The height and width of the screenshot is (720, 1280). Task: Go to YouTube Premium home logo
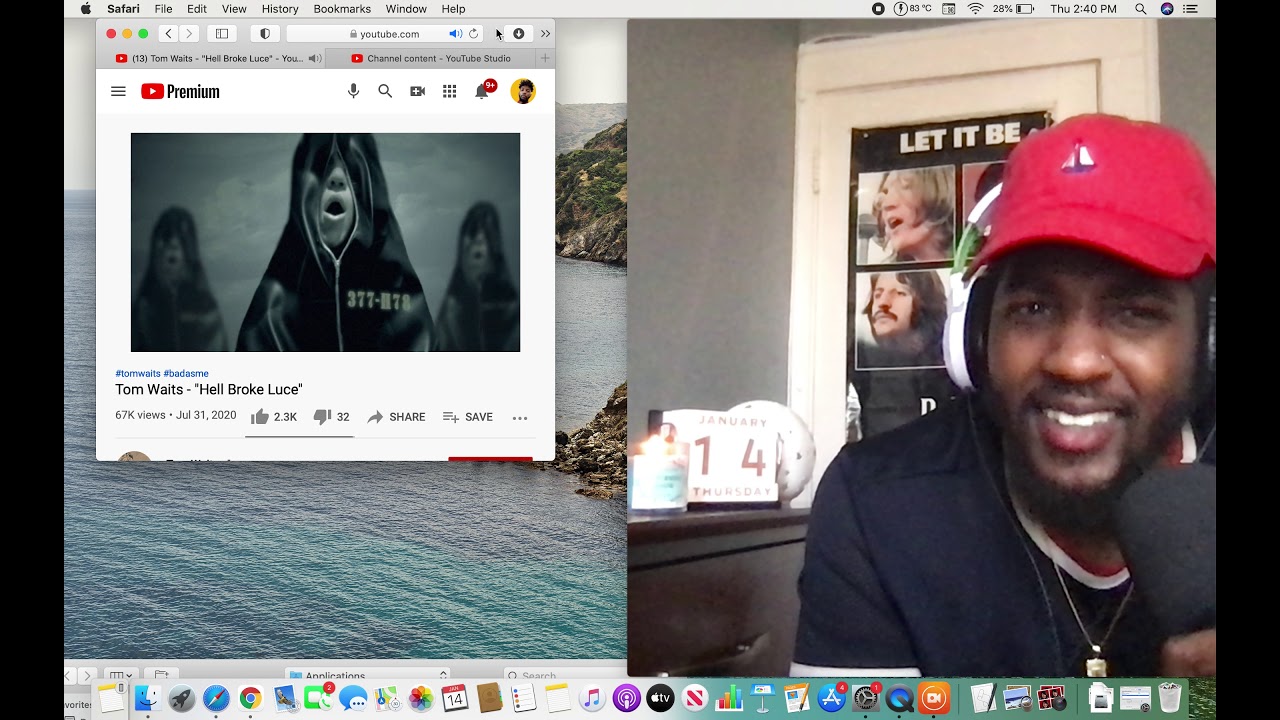pos(180,92)
